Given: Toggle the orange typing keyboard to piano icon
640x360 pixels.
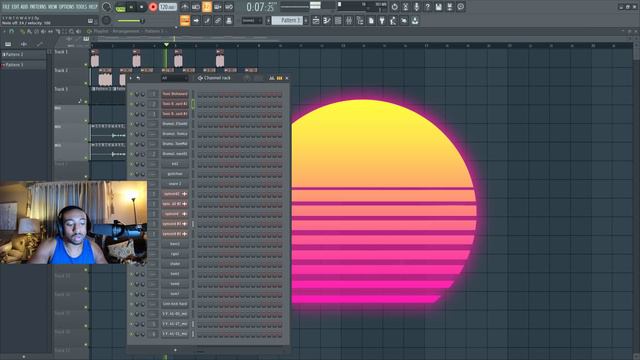Looking at the screenshot, I should (x=185, y=20).
